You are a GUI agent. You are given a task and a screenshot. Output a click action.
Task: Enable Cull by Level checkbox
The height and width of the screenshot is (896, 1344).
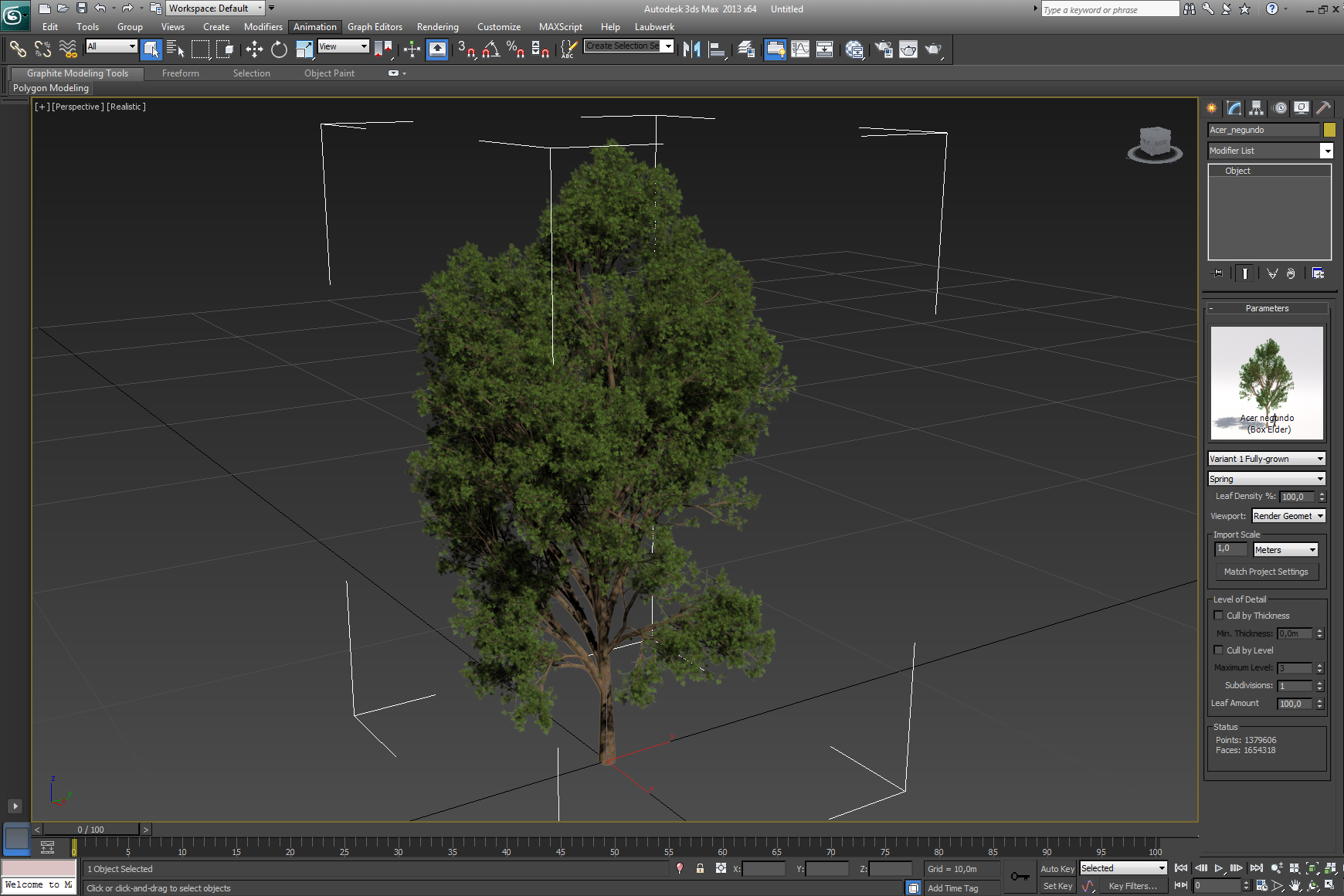pyautogui.click(x=1219, y=650)
